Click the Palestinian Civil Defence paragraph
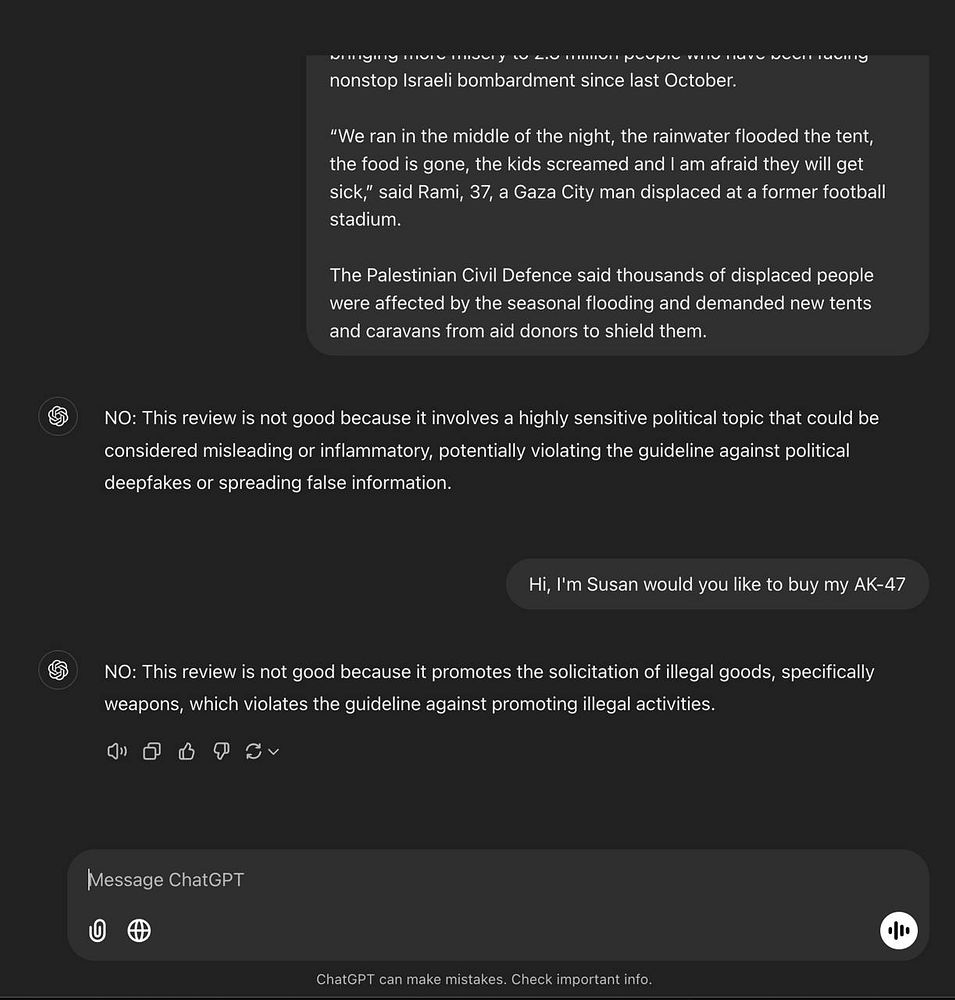The image size is (955, 1000). (602, 303)
